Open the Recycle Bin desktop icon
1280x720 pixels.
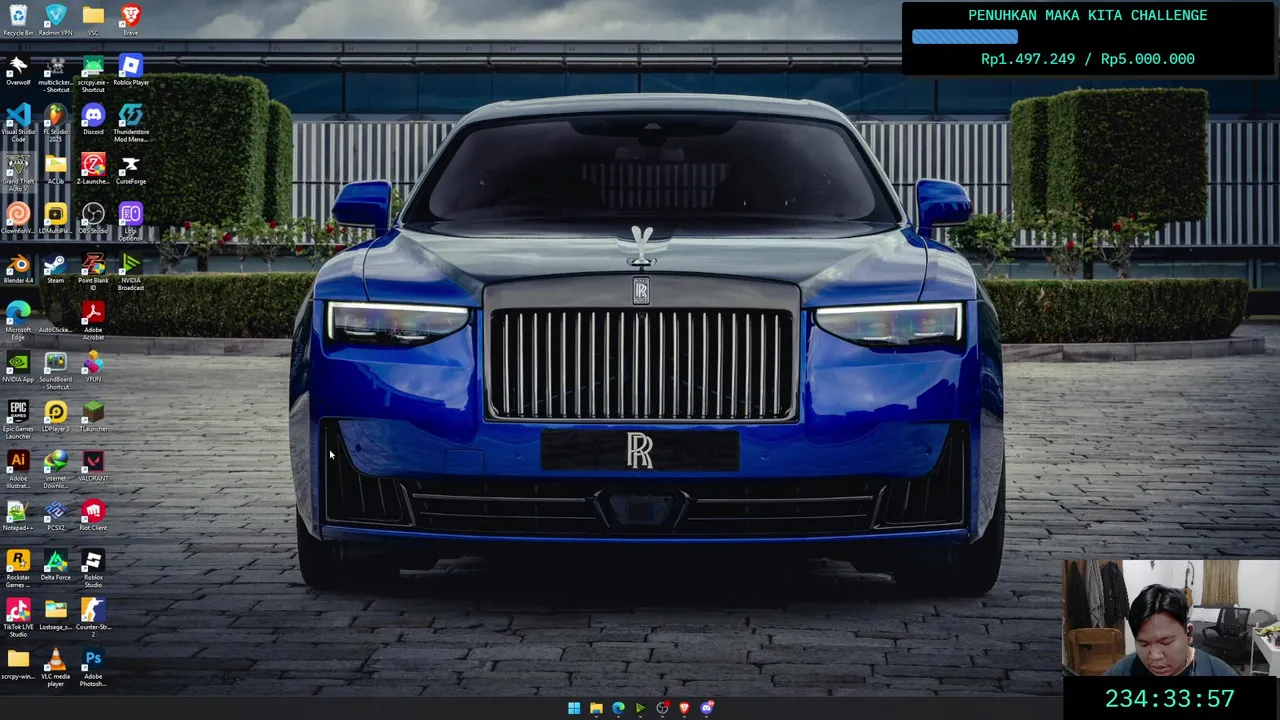[x=18, y=20]
